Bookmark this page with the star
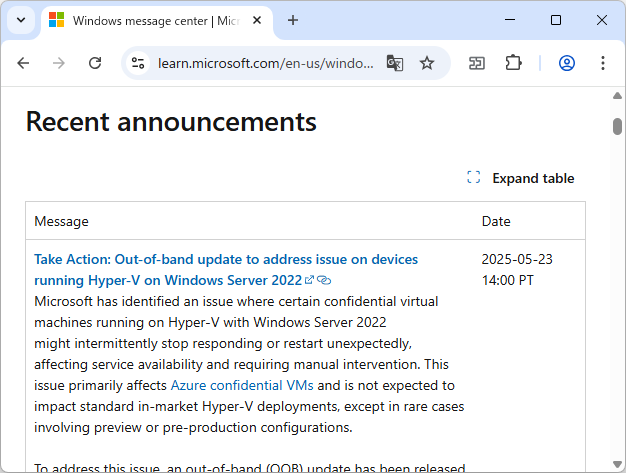This screenshot has height=473, width=626. (x=427, y=63)
